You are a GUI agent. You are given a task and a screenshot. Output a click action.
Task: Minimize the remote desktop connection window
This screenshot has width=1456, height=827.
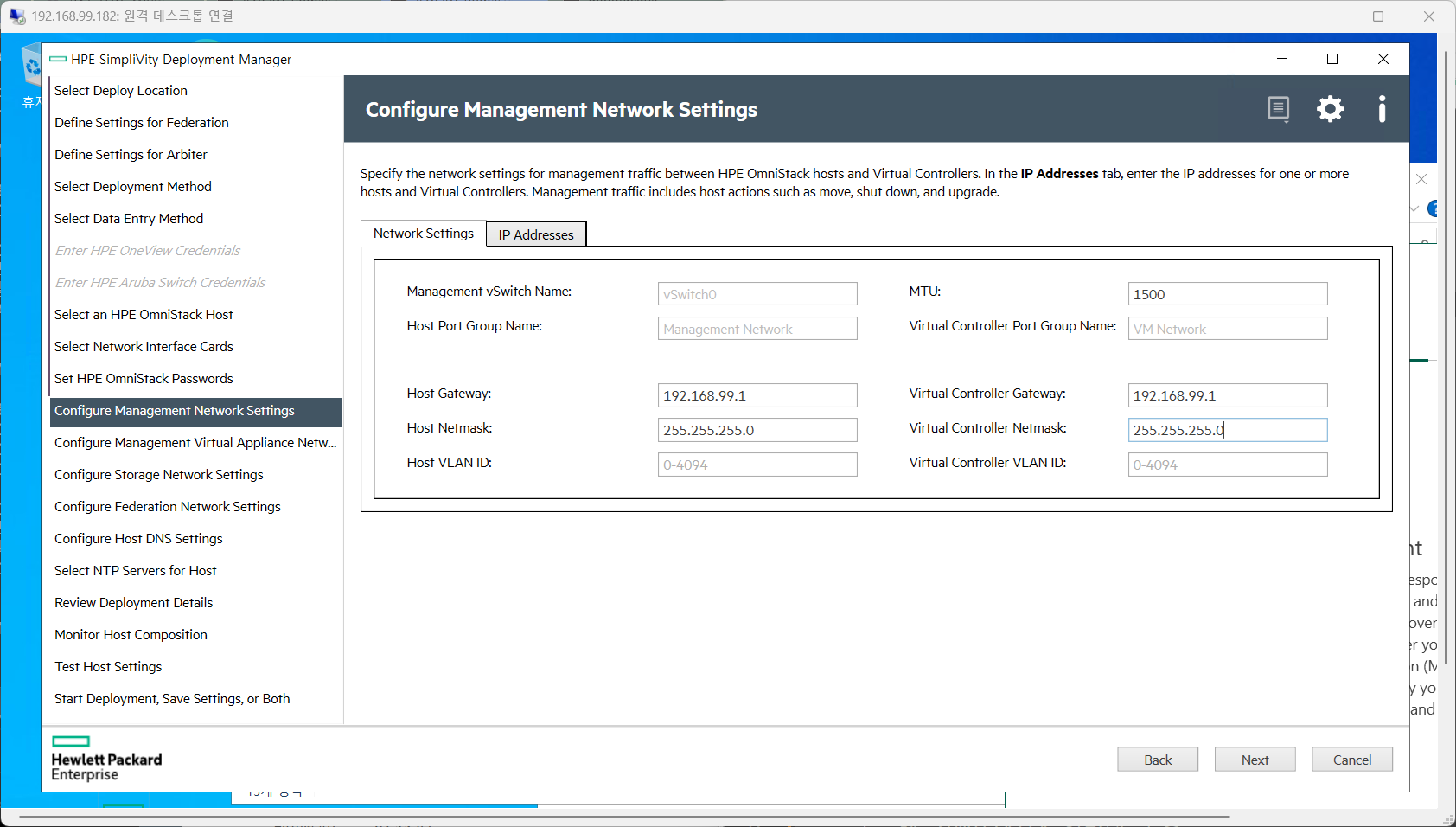(1328, 16)
